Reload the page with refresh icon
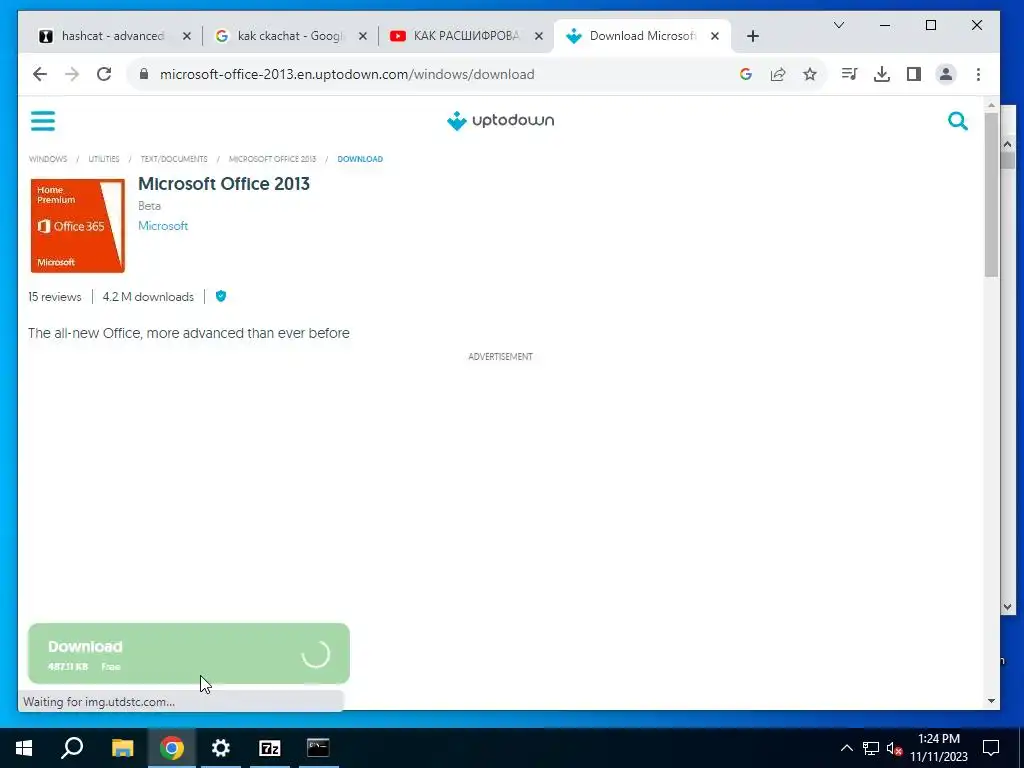Viewport: 1024px width, 768px height. pos(104,74)
